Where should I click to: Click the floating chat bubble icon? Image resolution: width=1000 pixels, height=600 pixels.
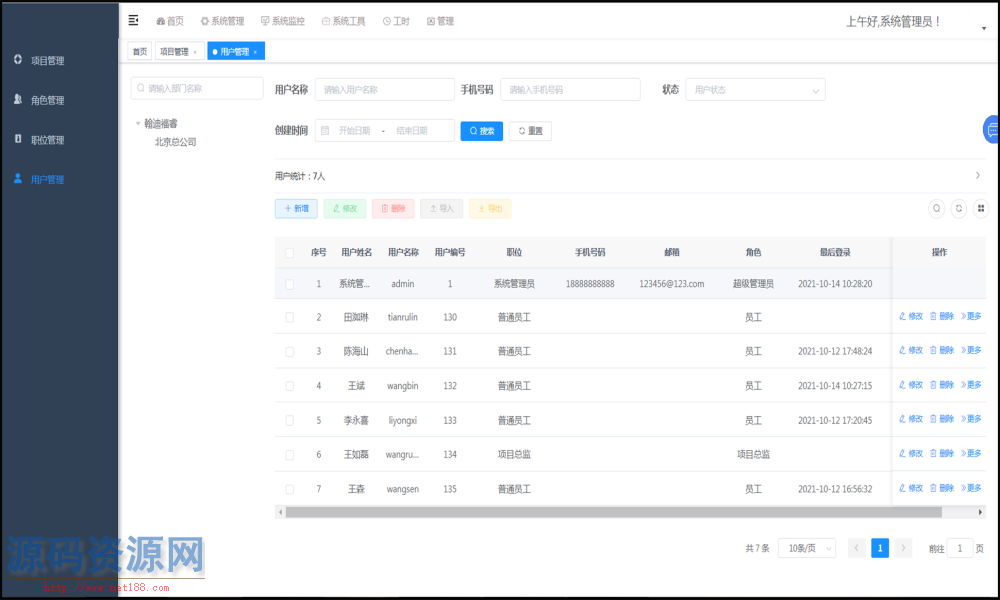pos(992,129)
